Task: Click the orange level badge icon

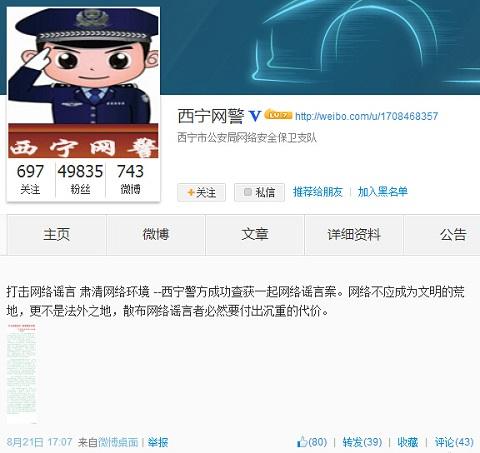Action: click(x=278, y=115)
